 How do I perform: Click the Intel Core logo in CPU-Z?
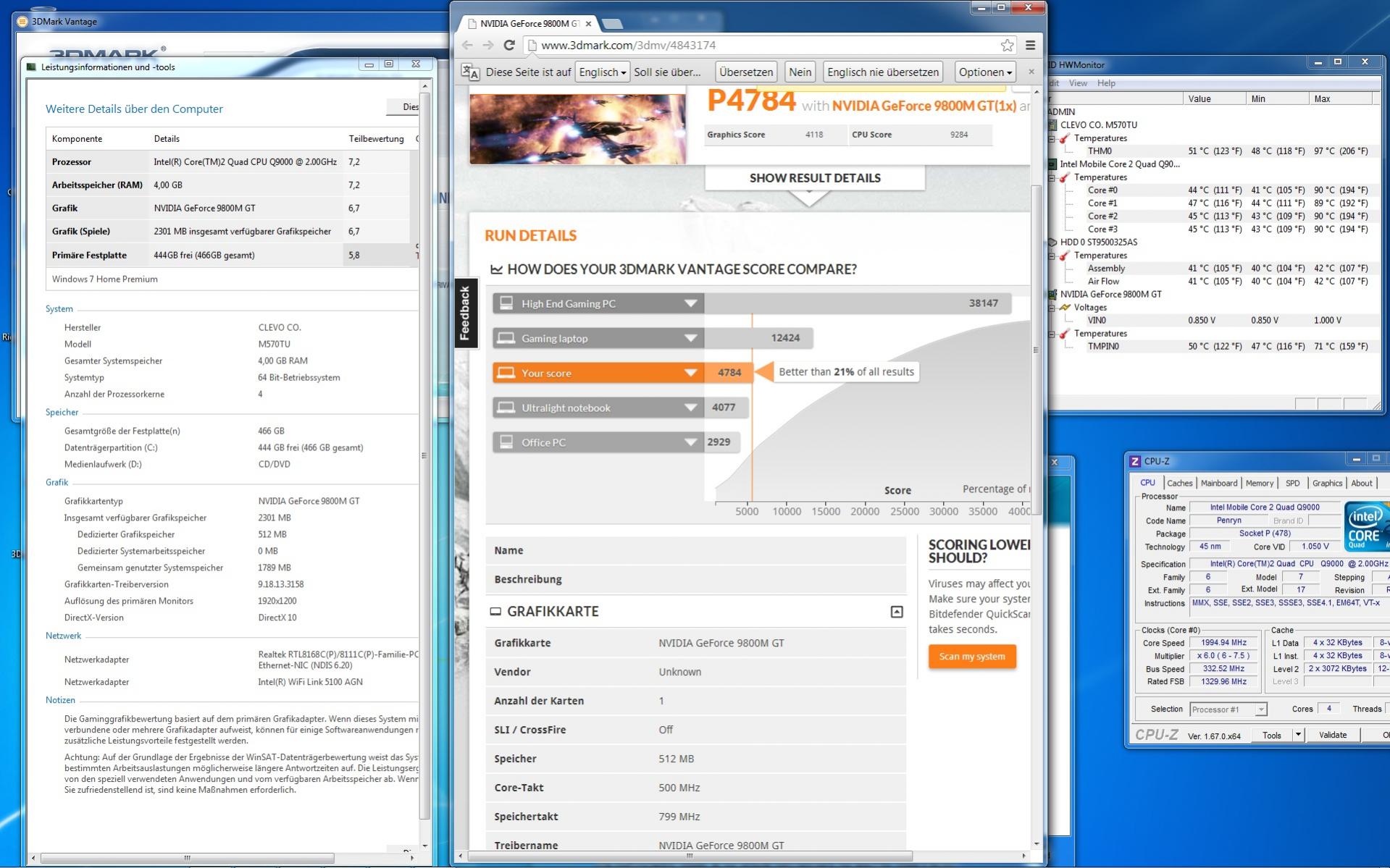click(x=1366, y=527)
